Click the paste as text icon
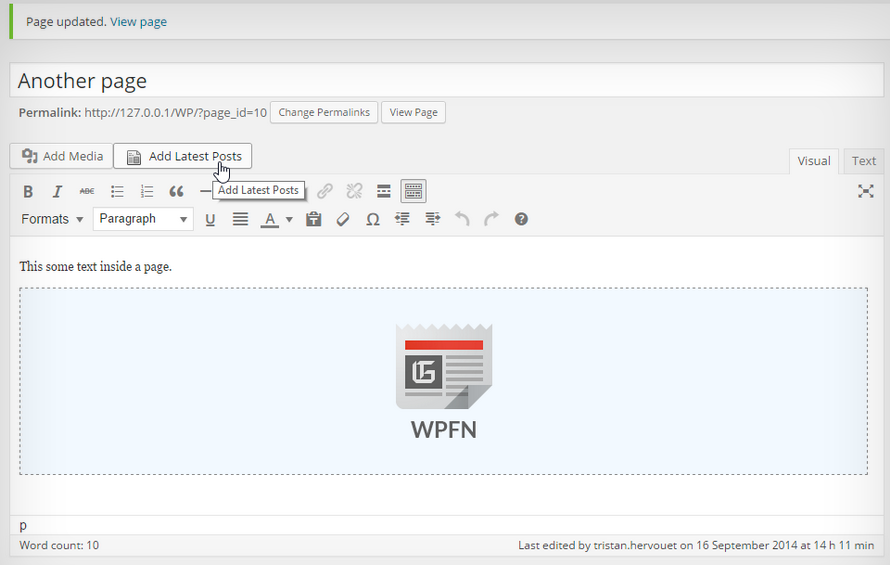Viewport: 890px width, 565px height. [x=313, y=219]
